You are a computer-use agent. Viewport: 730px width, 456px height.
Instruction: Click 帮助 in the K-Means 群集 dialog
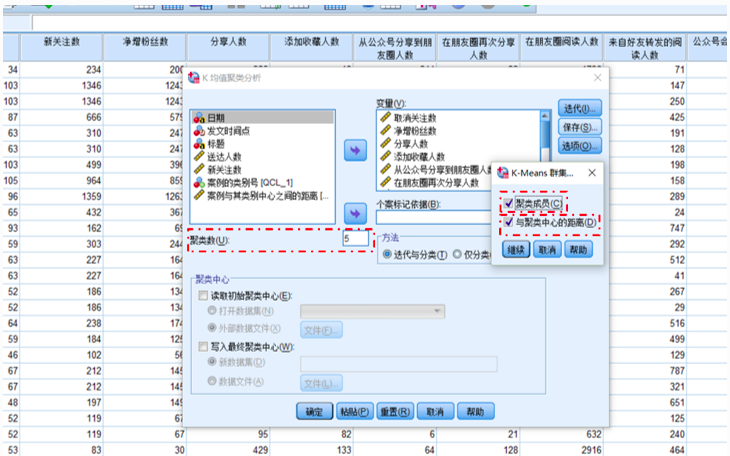(x=578, y=250)
